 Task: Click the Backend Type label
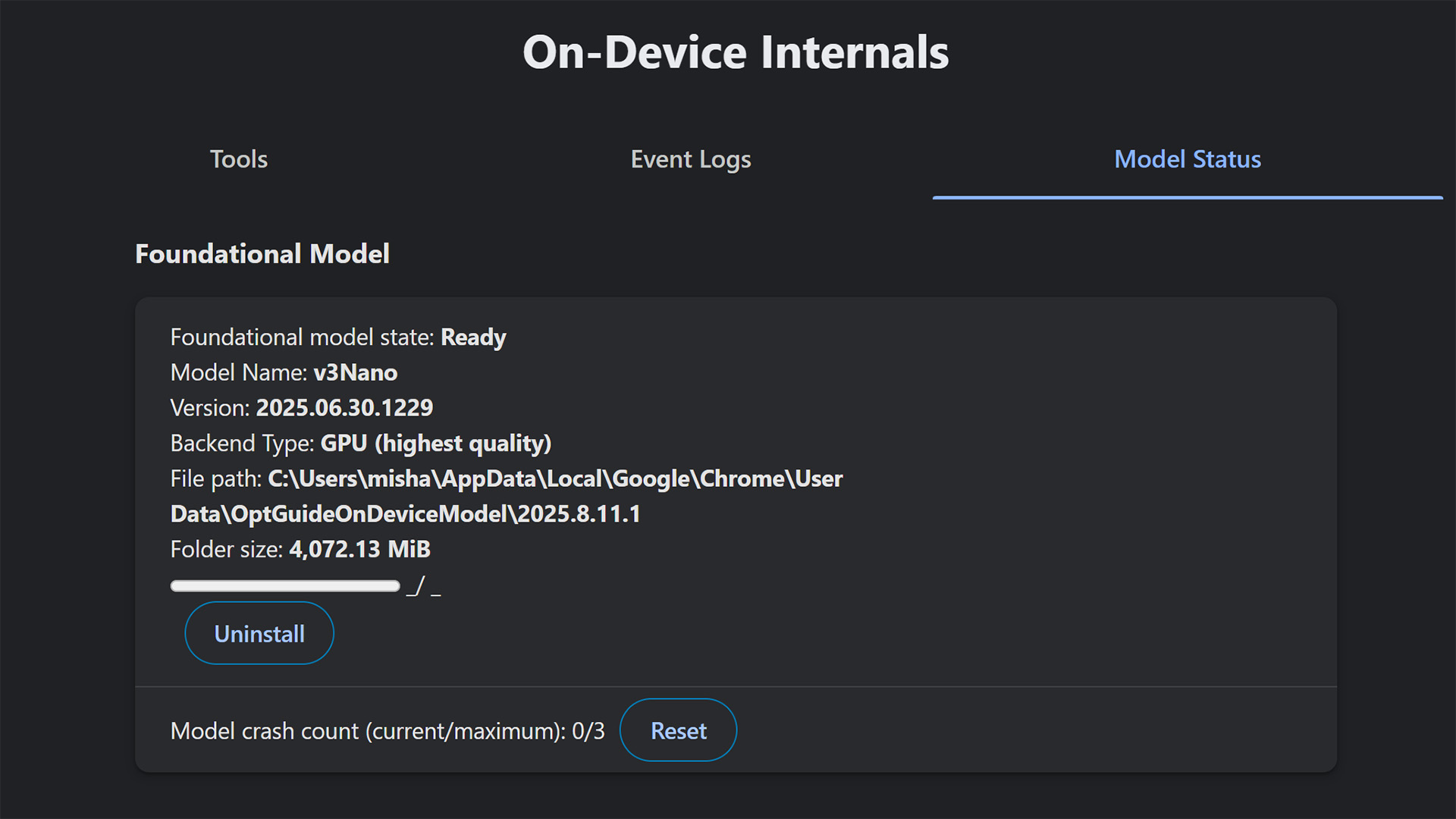[243, 444]
